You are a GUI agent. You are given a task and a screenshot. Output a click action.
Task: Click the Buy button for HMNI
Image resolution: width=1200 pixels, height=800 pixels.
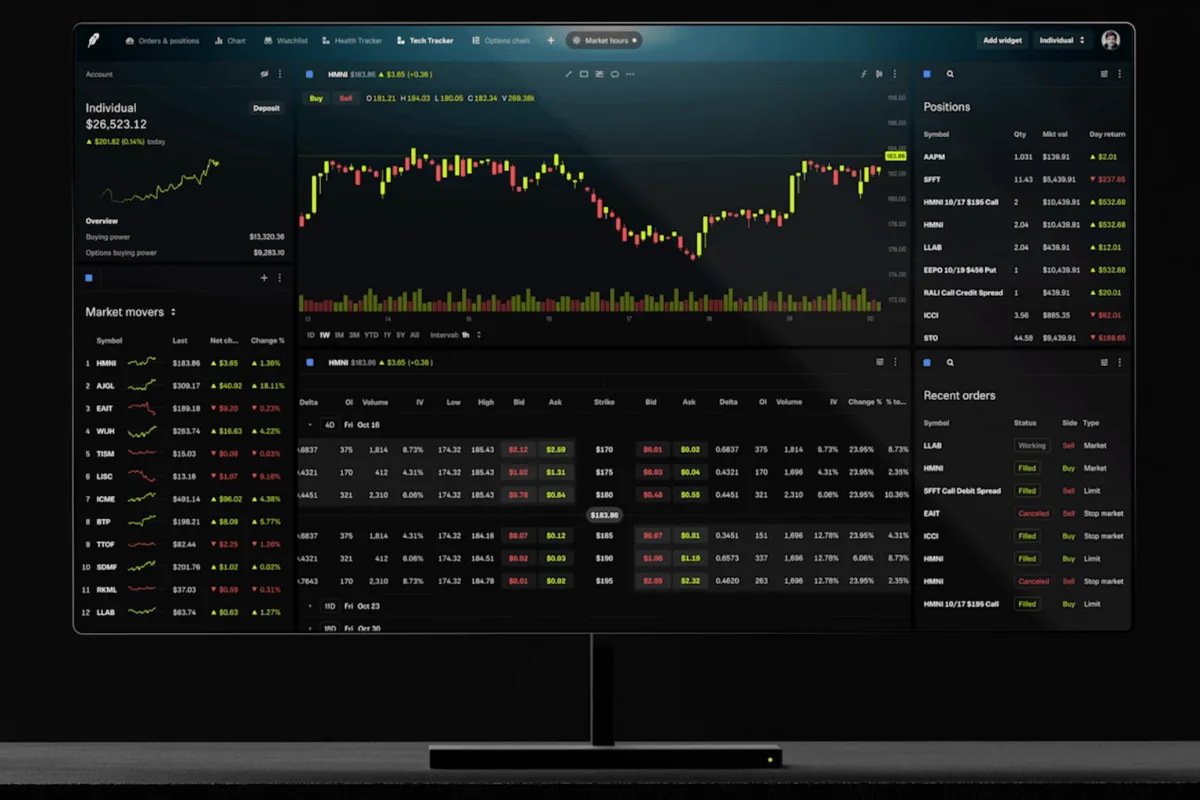tap(314, 98)
